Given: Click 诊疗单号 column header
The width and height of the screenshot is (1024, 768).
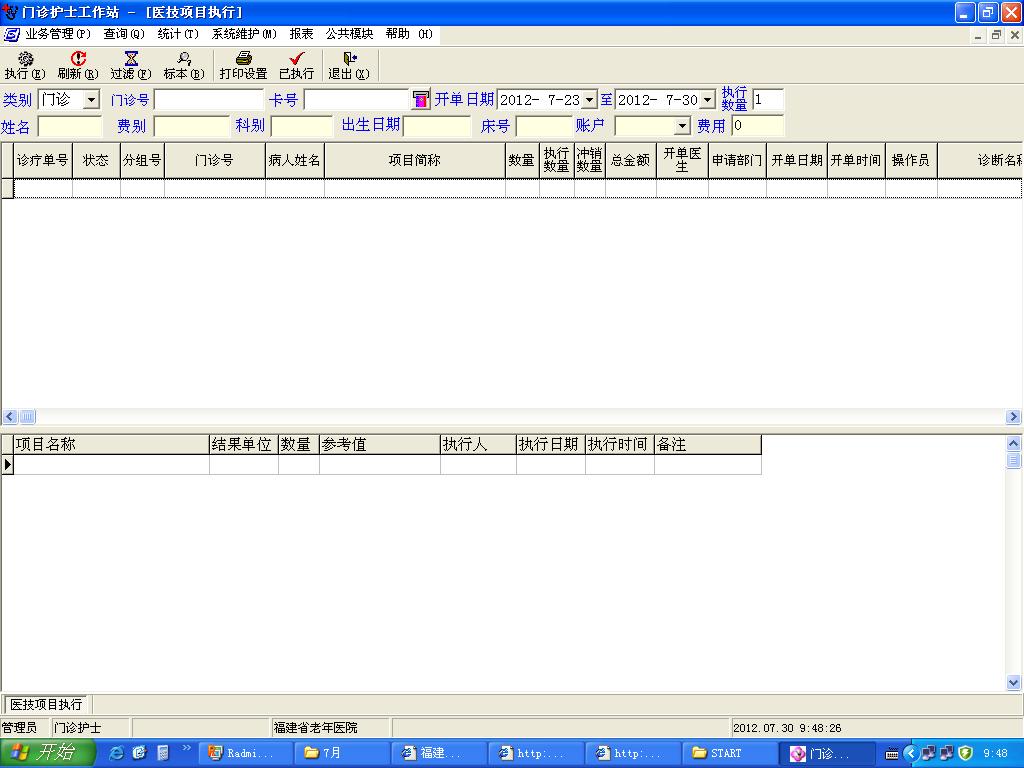Looking at the screenshot, I should 42,160.
